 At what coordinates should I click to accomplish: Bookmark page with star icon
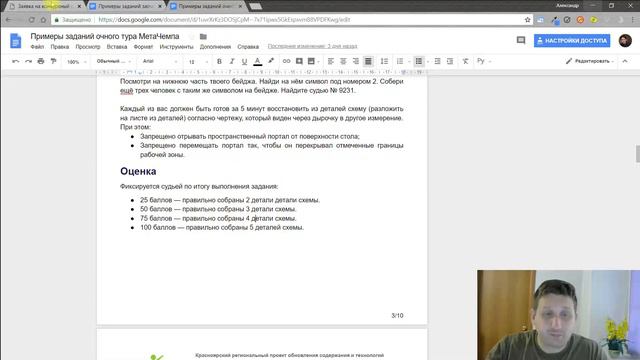click(527, 20)
